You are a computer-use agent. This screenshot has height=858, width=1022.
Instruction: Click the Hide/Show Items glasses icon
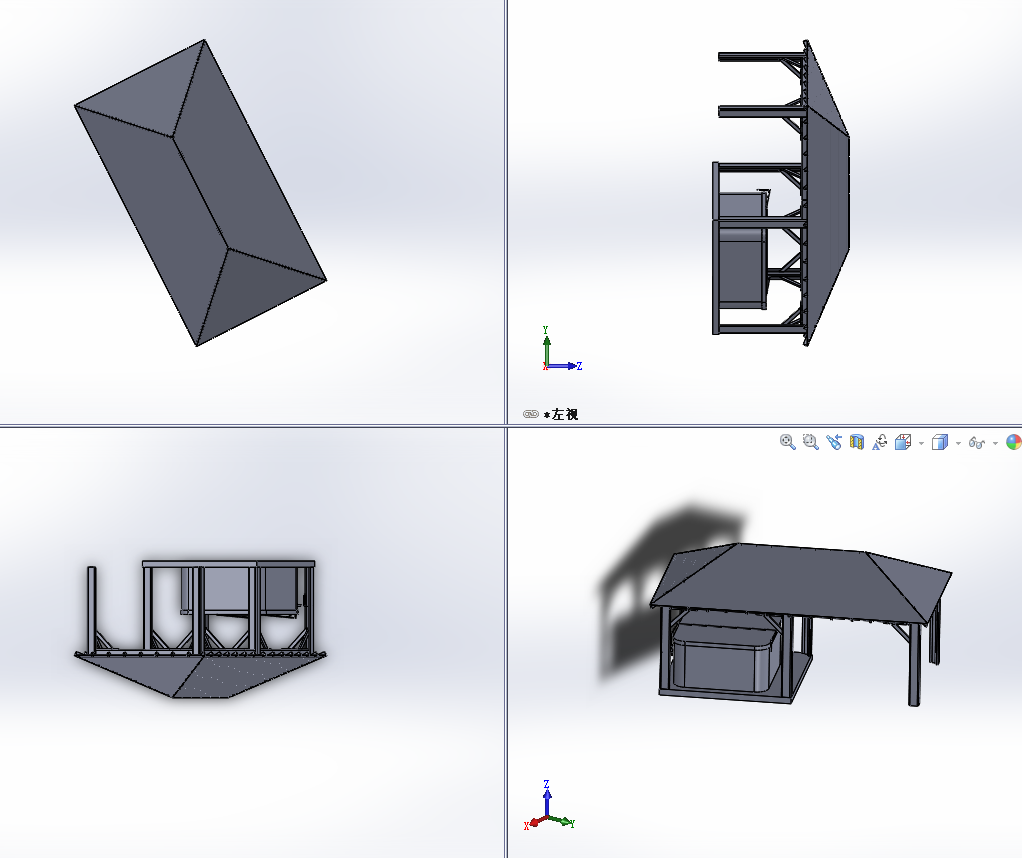click(976, 443)
